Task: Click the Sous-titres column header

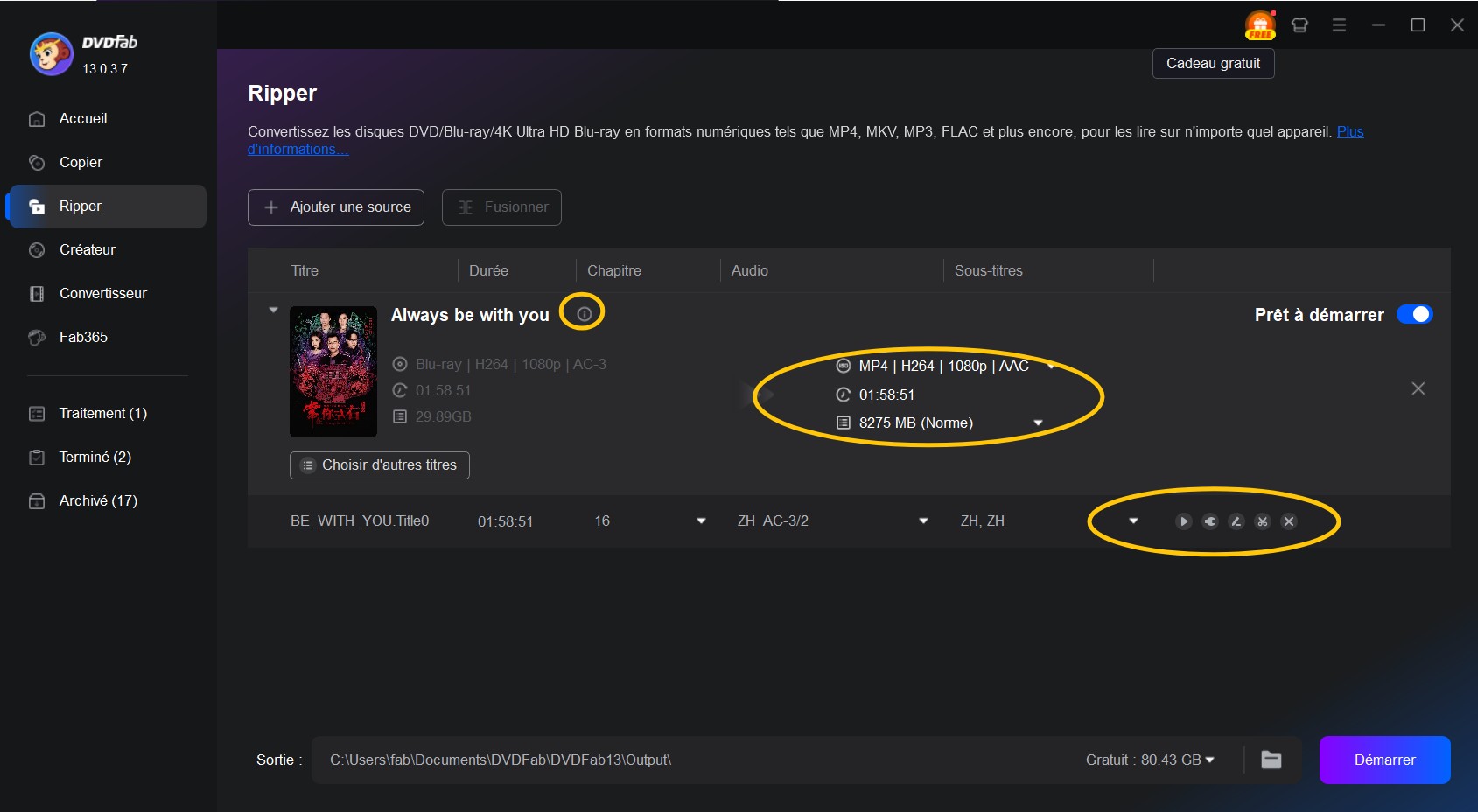Action: coord(989,271)
